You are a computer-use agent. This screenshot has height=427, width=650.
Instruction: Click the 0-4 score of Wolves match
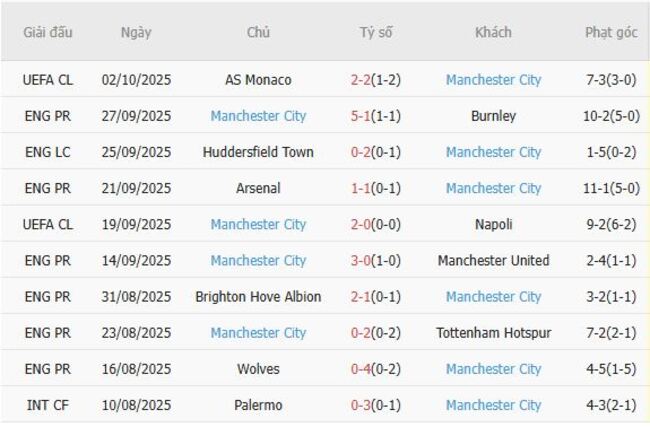pyautogui.click(x=361, y=369)
